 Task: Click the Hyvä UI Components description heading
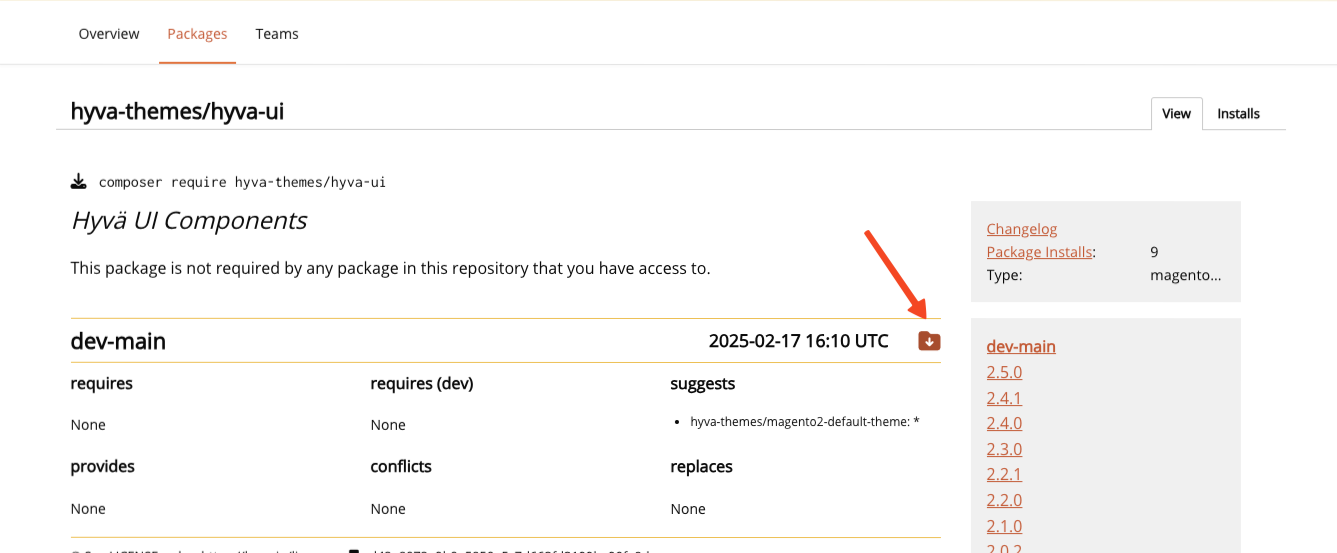189,220
